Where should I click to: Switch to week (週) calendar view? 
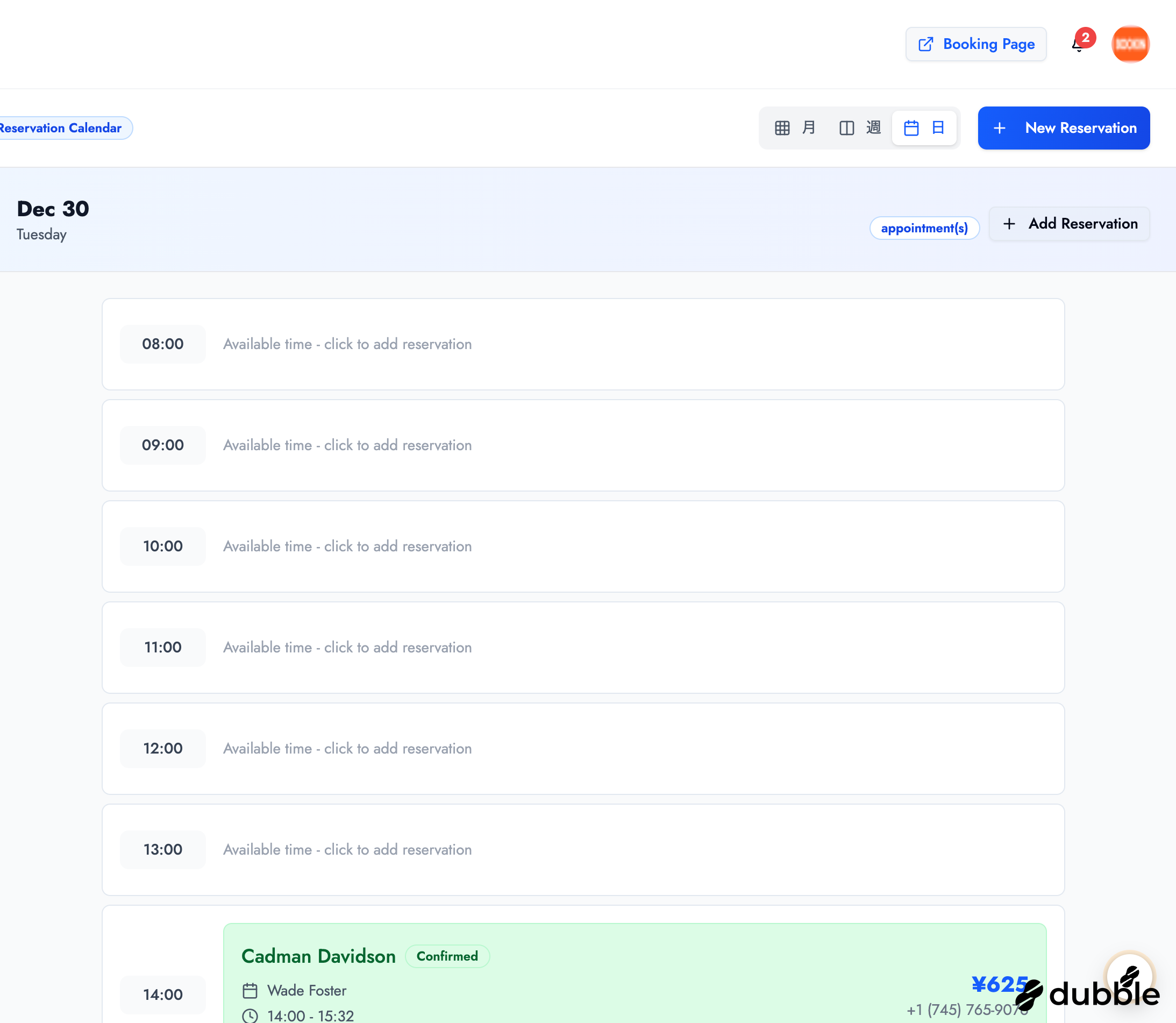click(x=873, y=127)
